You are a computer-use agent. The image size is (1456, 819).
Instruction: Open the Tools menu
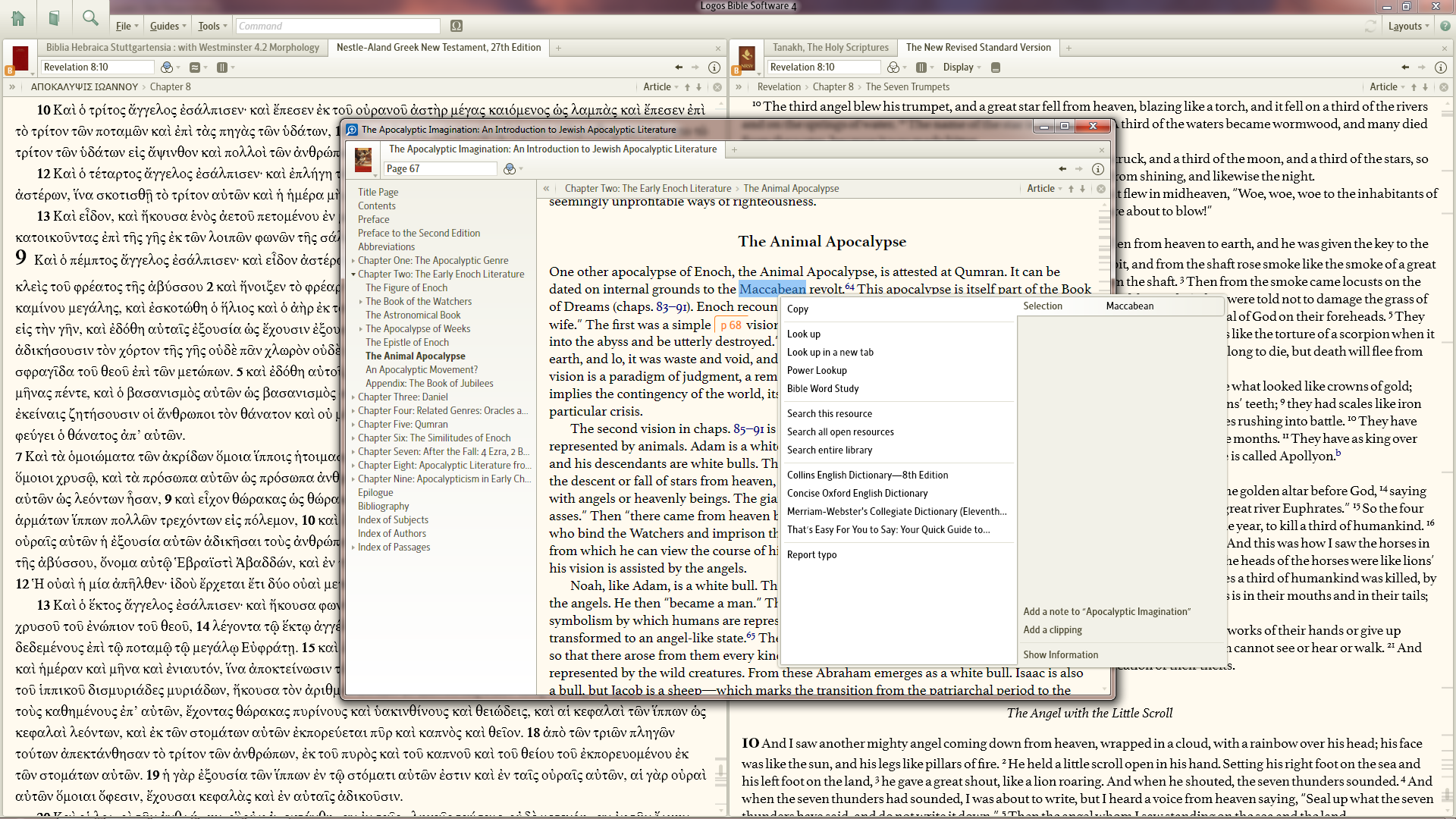point(213,26)
